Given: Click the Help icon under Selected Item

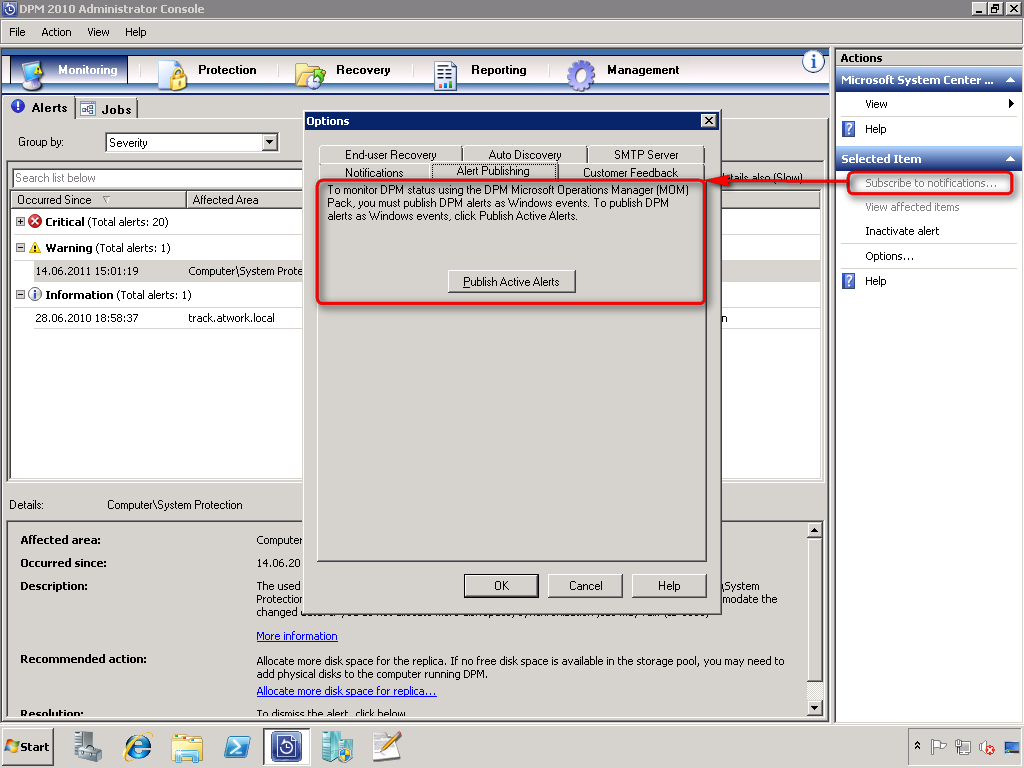Looking at the screenshot, I should pyautogui.click(x=848, y=281).
